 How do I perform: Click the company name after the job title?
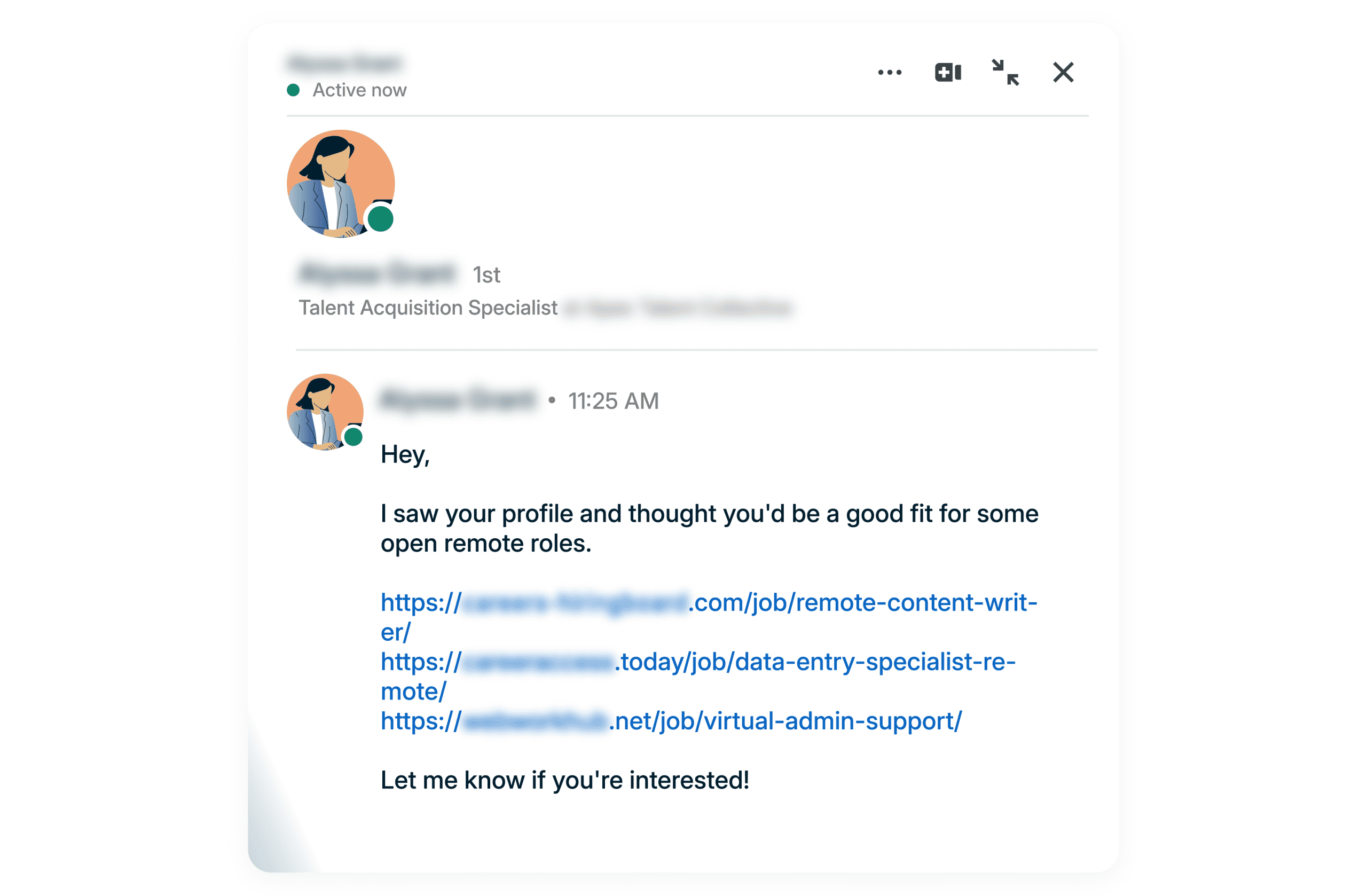coord(678,309)
